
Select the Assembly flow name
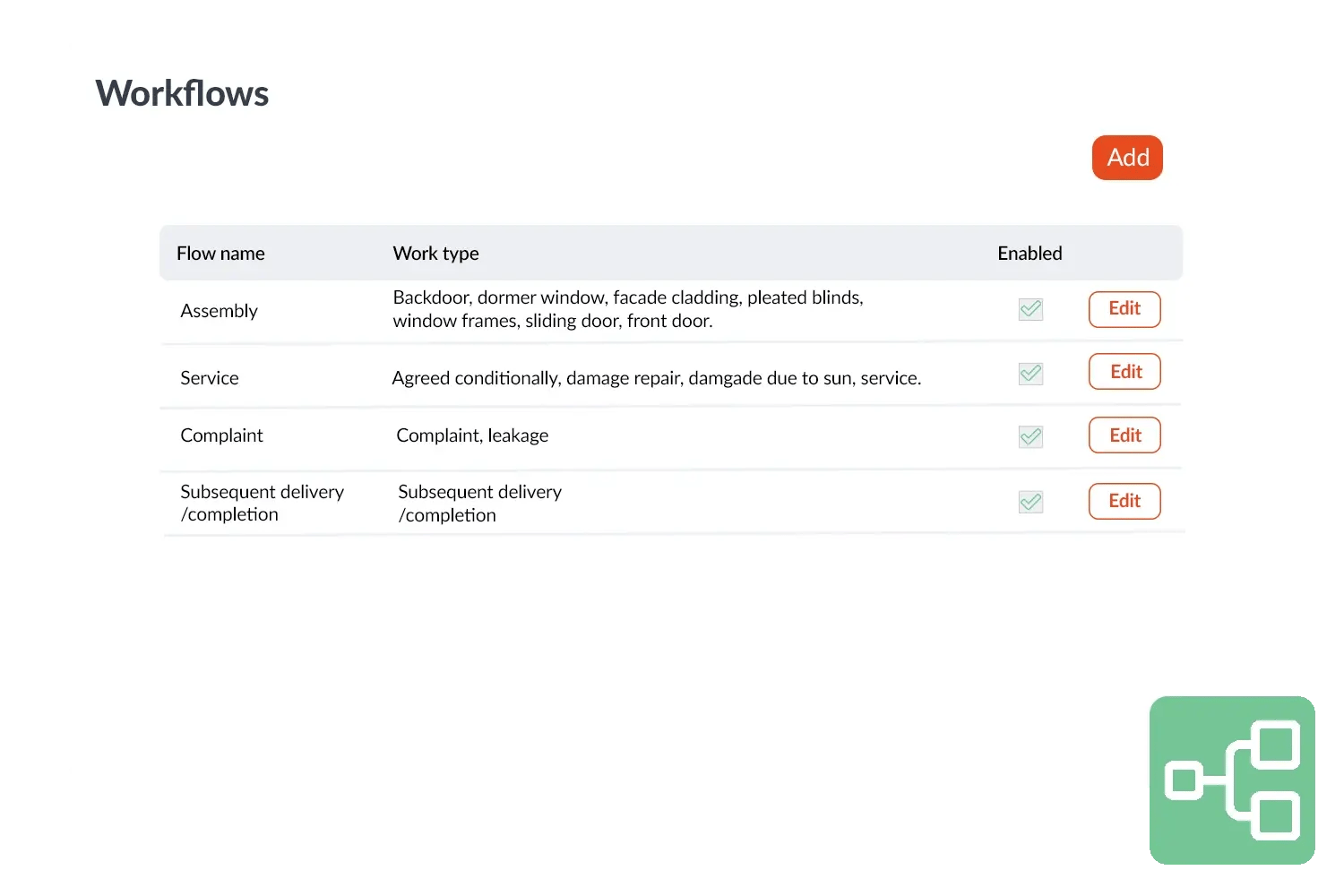(219, 311)
